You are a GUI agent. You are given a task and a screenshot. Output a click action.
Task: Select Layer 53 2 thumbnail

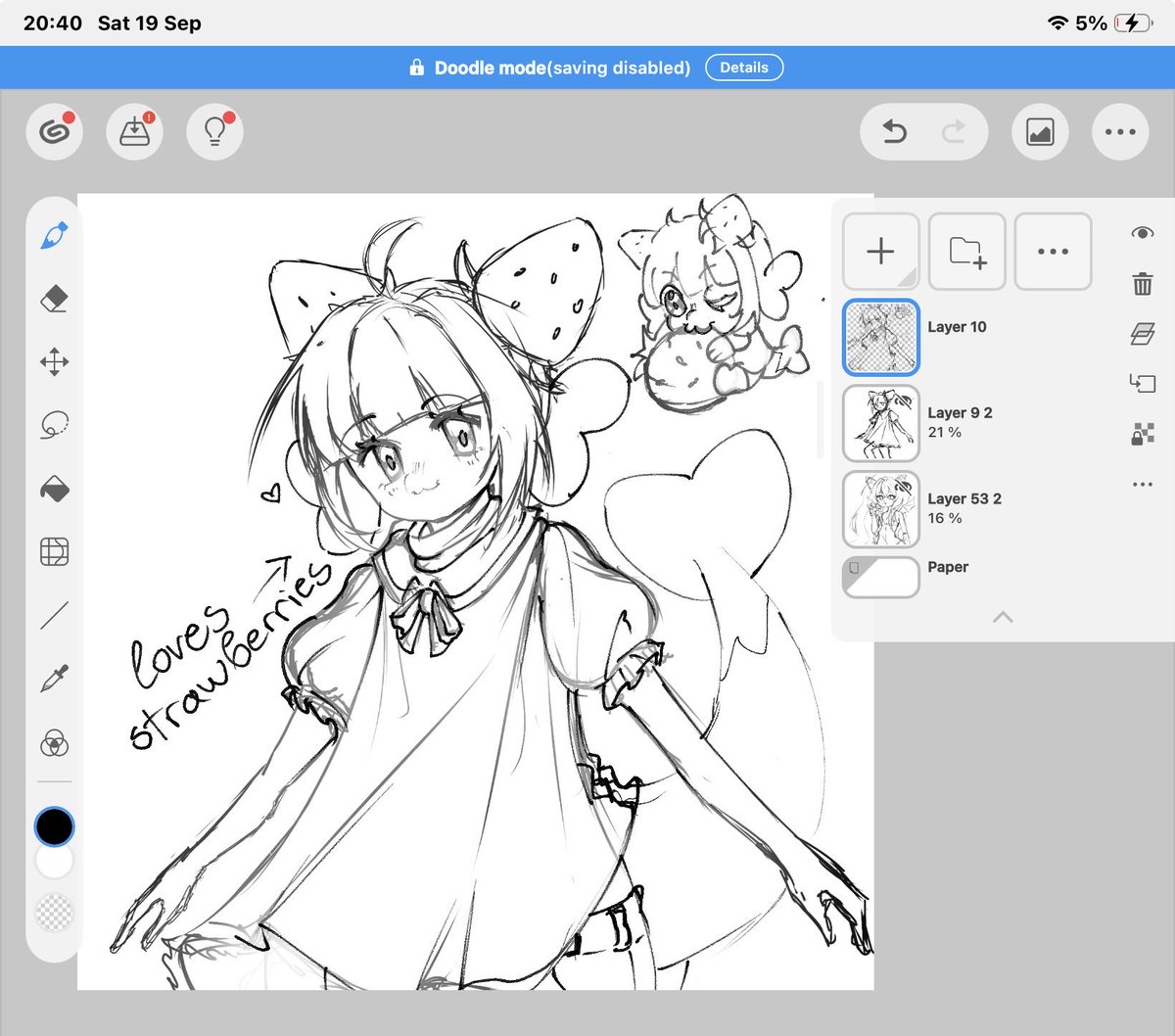point(880,509)
